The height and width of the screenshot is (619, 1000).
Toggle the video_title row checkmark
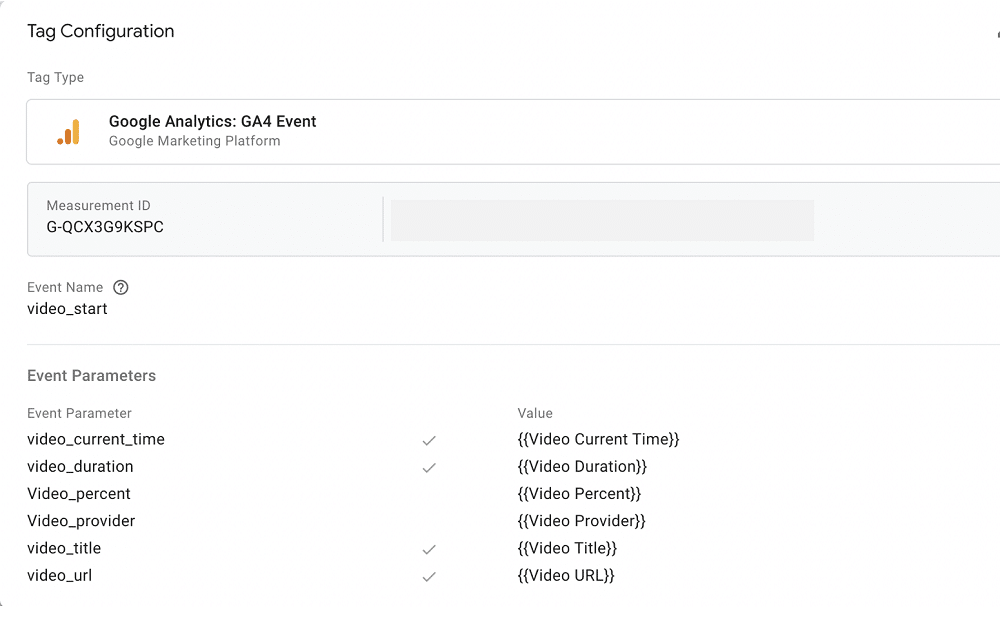point(429,549)
